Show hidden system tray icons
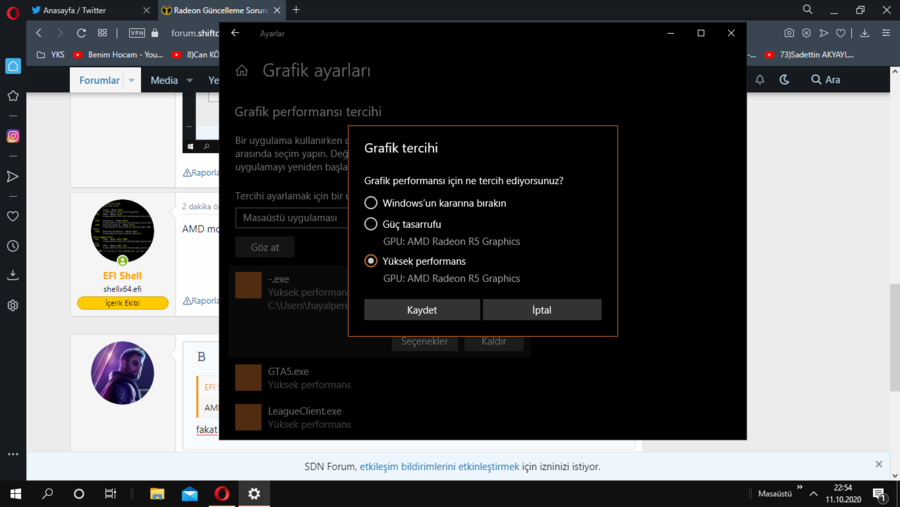The height and width of the screenshot is (507, 900). 813,494
